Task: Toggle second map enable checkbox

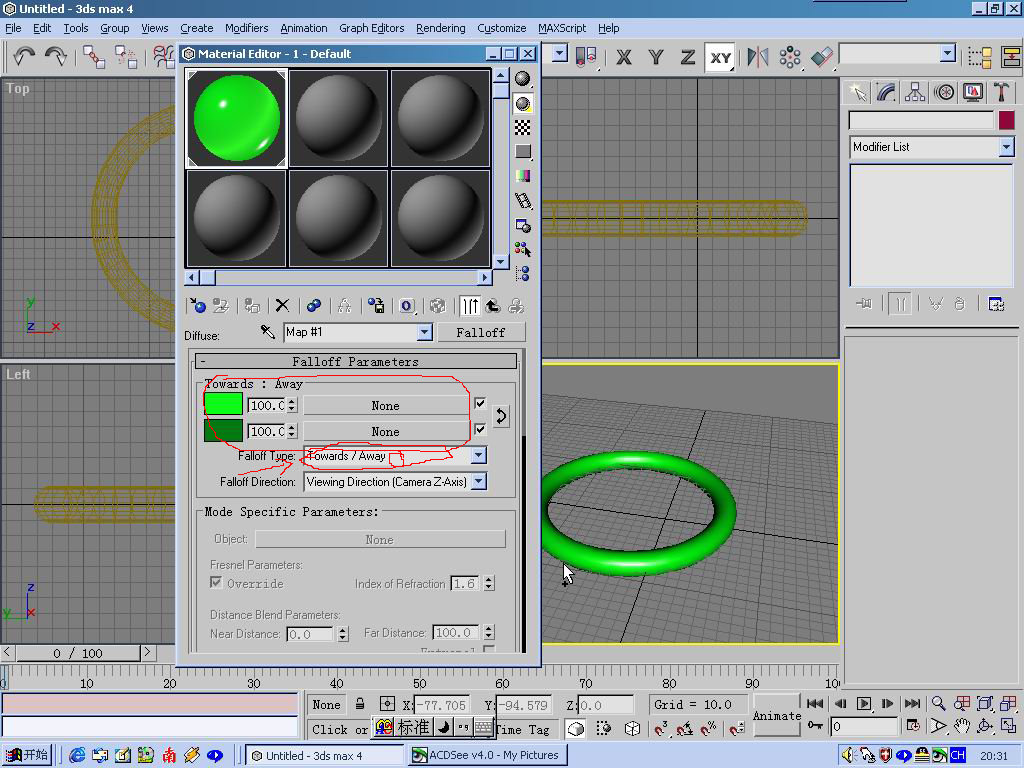Action: (480, 429)
